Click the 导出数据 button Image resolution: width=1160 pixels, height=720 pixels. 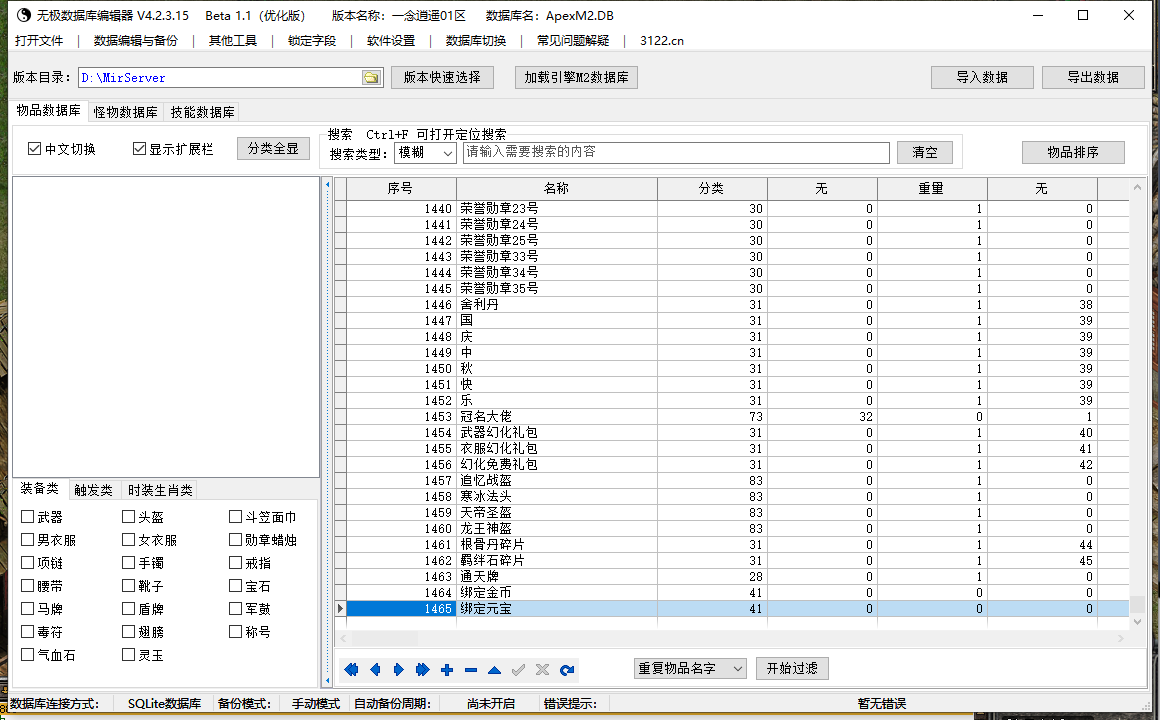click(x=1093, y=77)
